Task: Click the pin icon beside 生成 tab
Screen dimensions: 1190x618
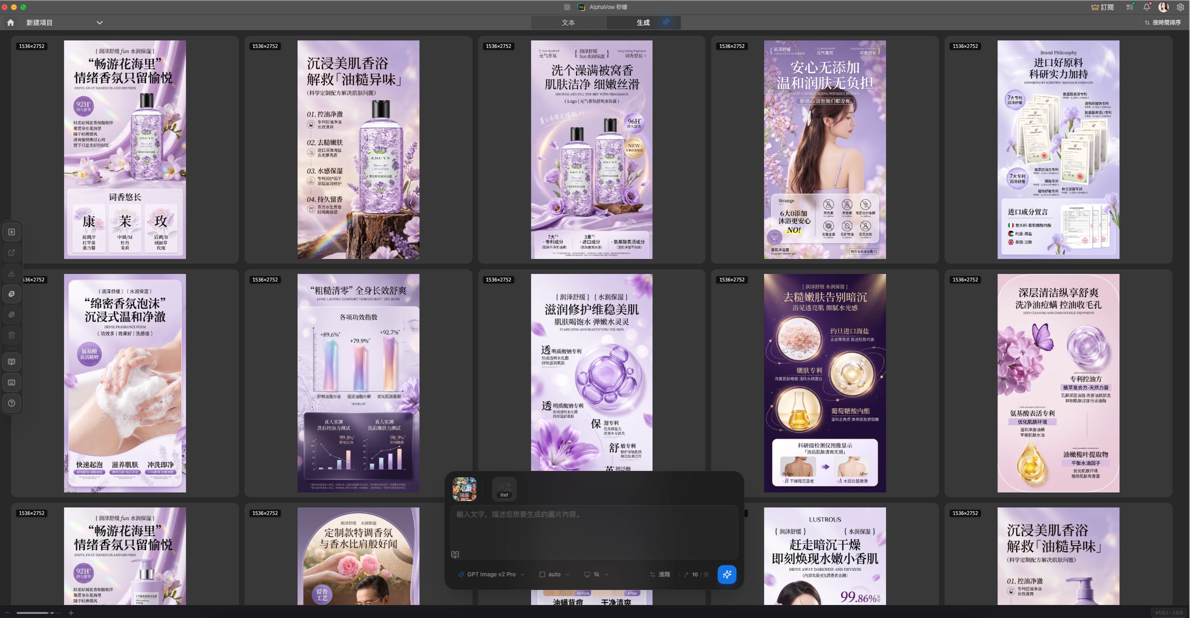Action: 666,22
